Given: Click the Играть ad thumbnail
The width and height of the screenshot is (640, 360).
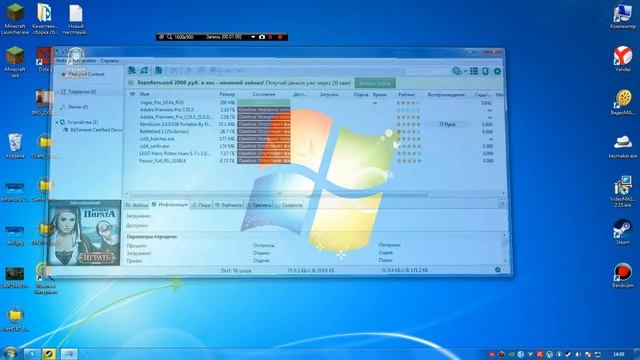Looking at the screenshot, I should 85,233.
